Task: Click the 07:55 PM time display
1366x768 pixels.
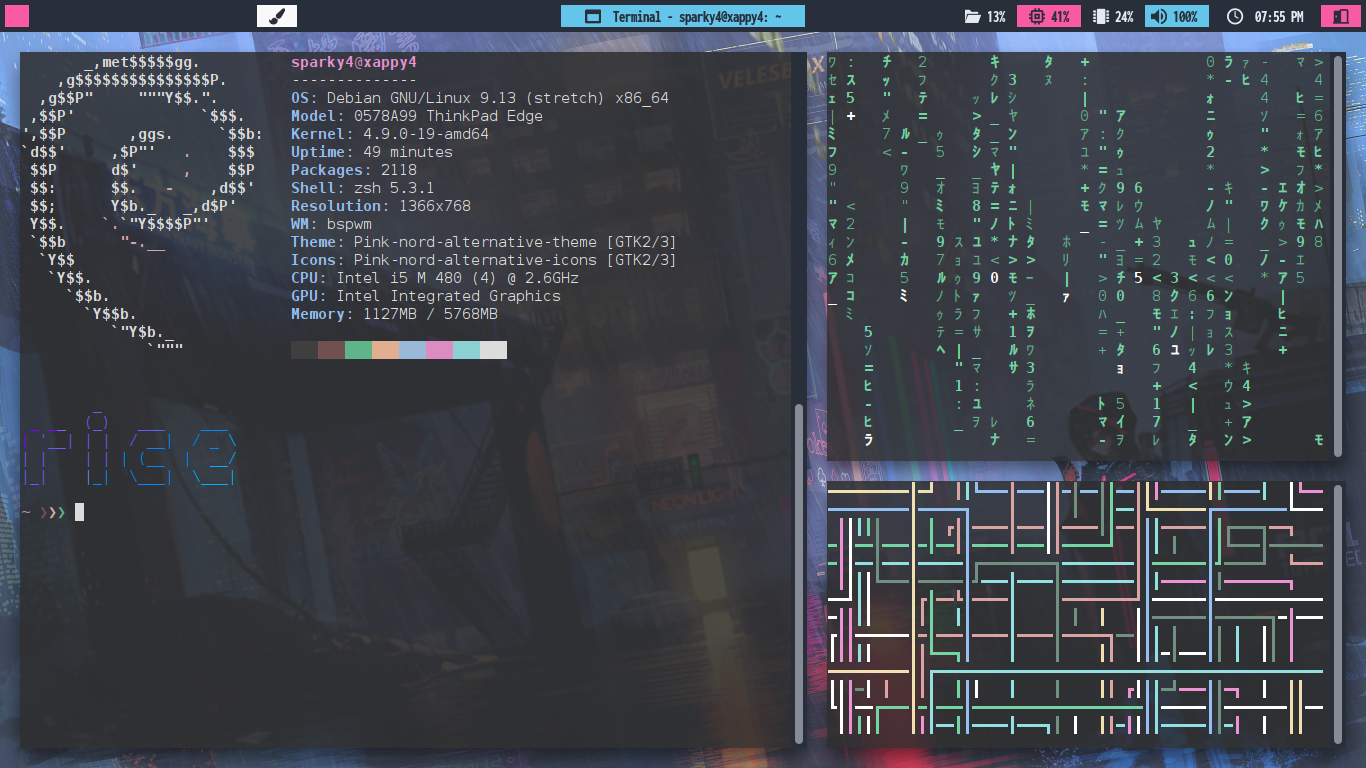Action: click(1278, 17)
